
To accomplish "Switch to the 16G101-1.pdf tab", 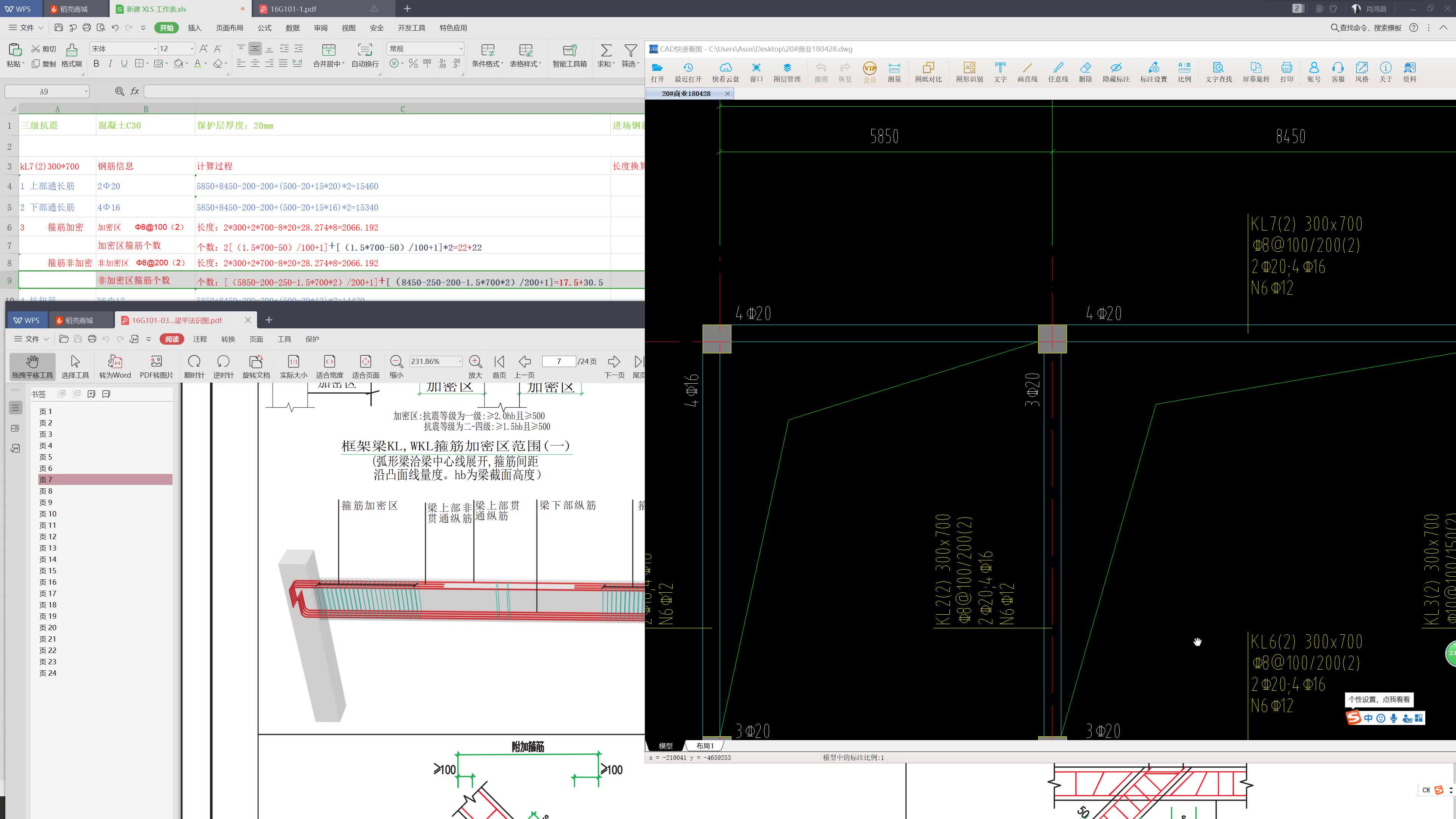I will 293,9.
